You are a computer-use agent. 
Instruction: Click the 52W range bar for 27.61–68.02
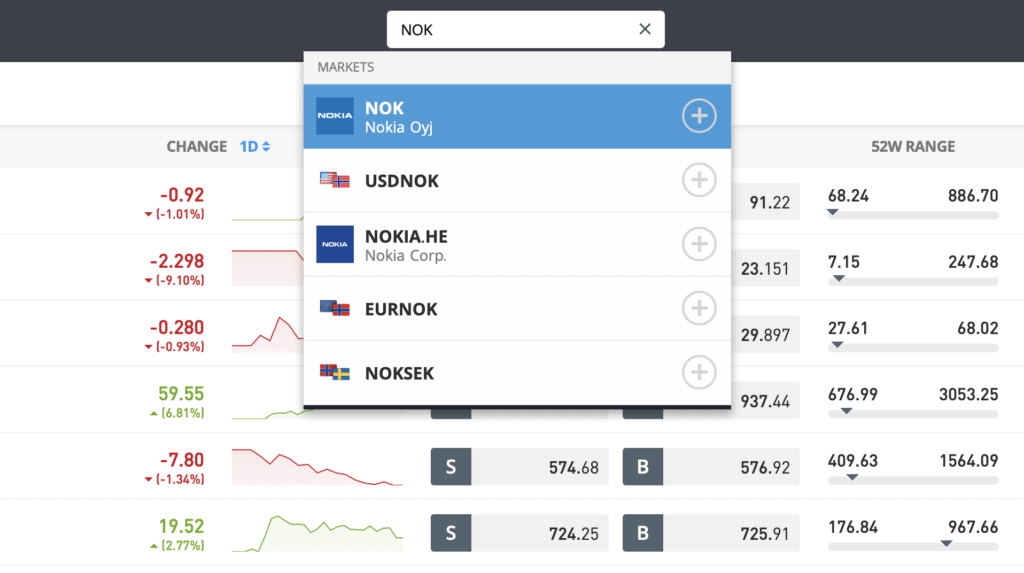(913, 348)
